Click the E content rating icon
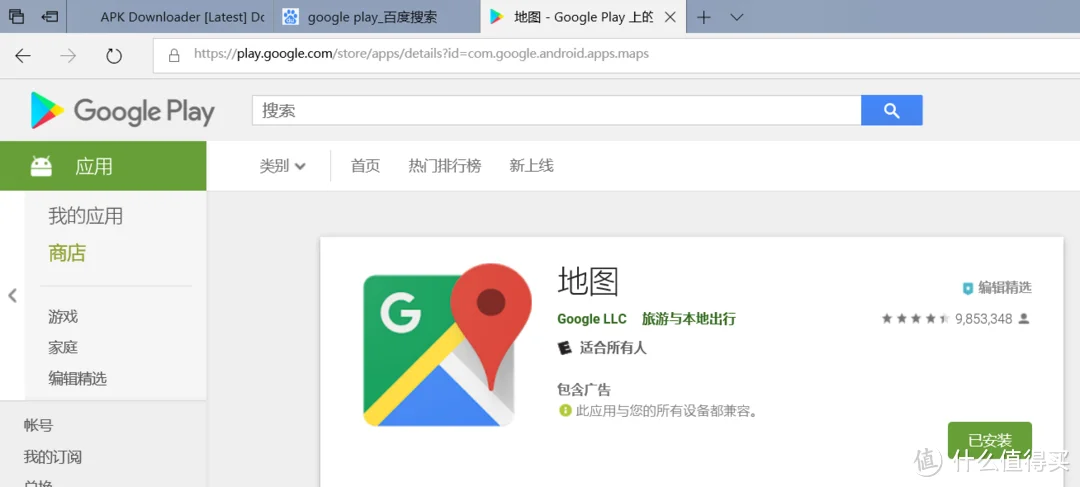The image size is (1080, 487). [x=564, y=348]
